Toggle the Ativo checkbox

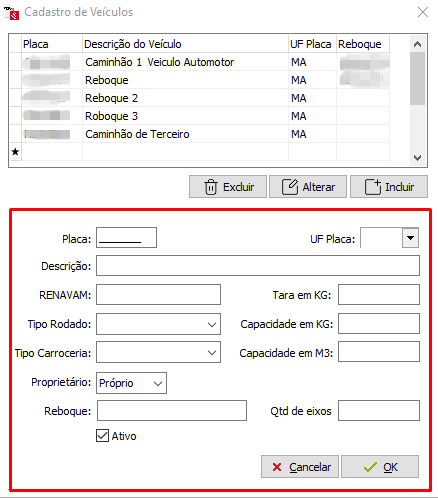pos(102,436)
